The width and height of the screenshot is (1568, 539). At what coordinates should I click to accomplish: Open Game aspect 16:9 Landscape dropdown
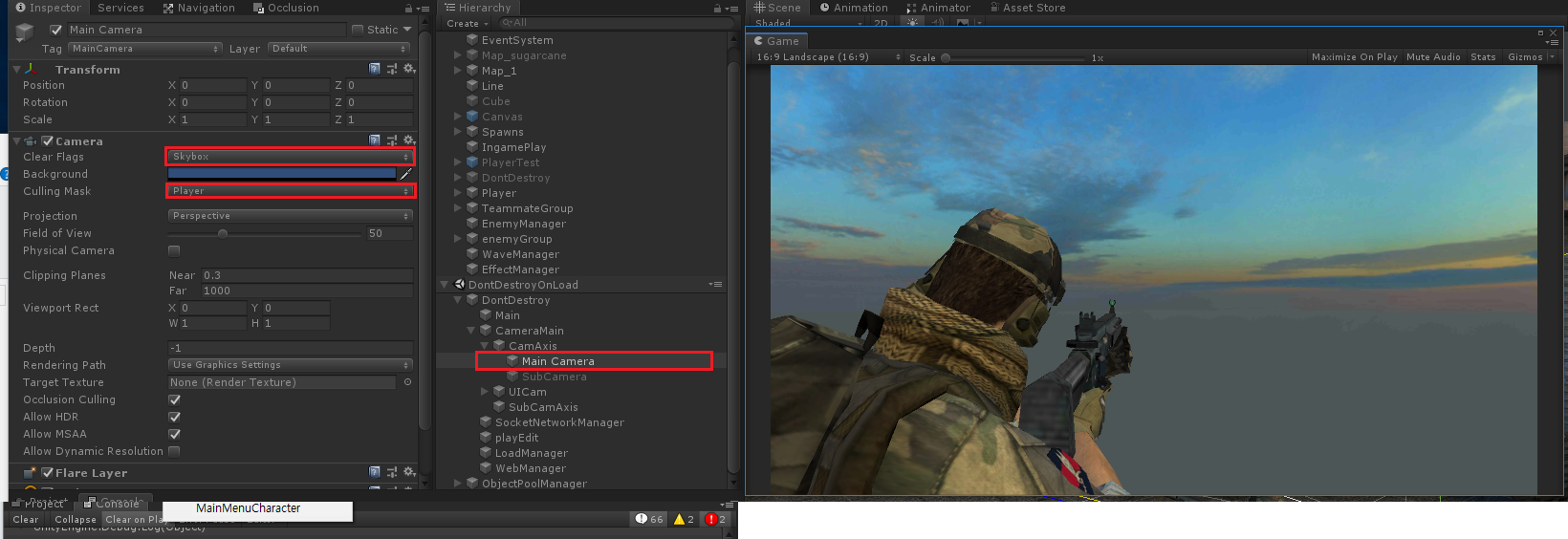(828, 57)
